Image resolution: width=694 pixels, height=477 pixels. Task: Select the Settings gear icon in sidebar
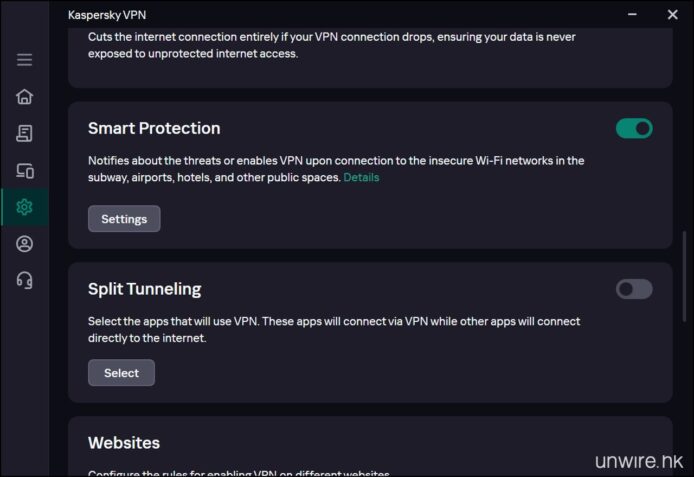point(24,207)
